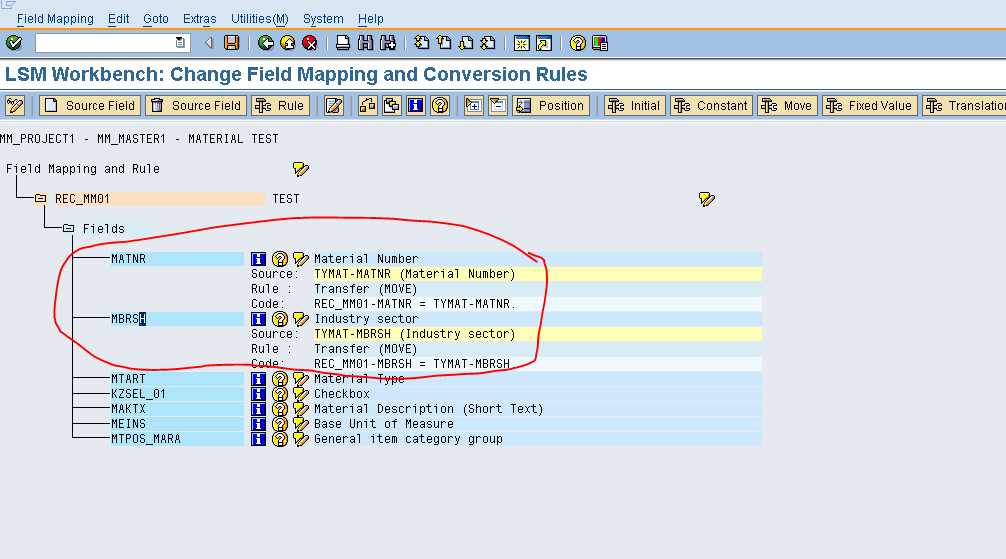Click edit pencil icon on MATNR row
The width and height of the screenshot is (1006, 559).
pos(300,259)
